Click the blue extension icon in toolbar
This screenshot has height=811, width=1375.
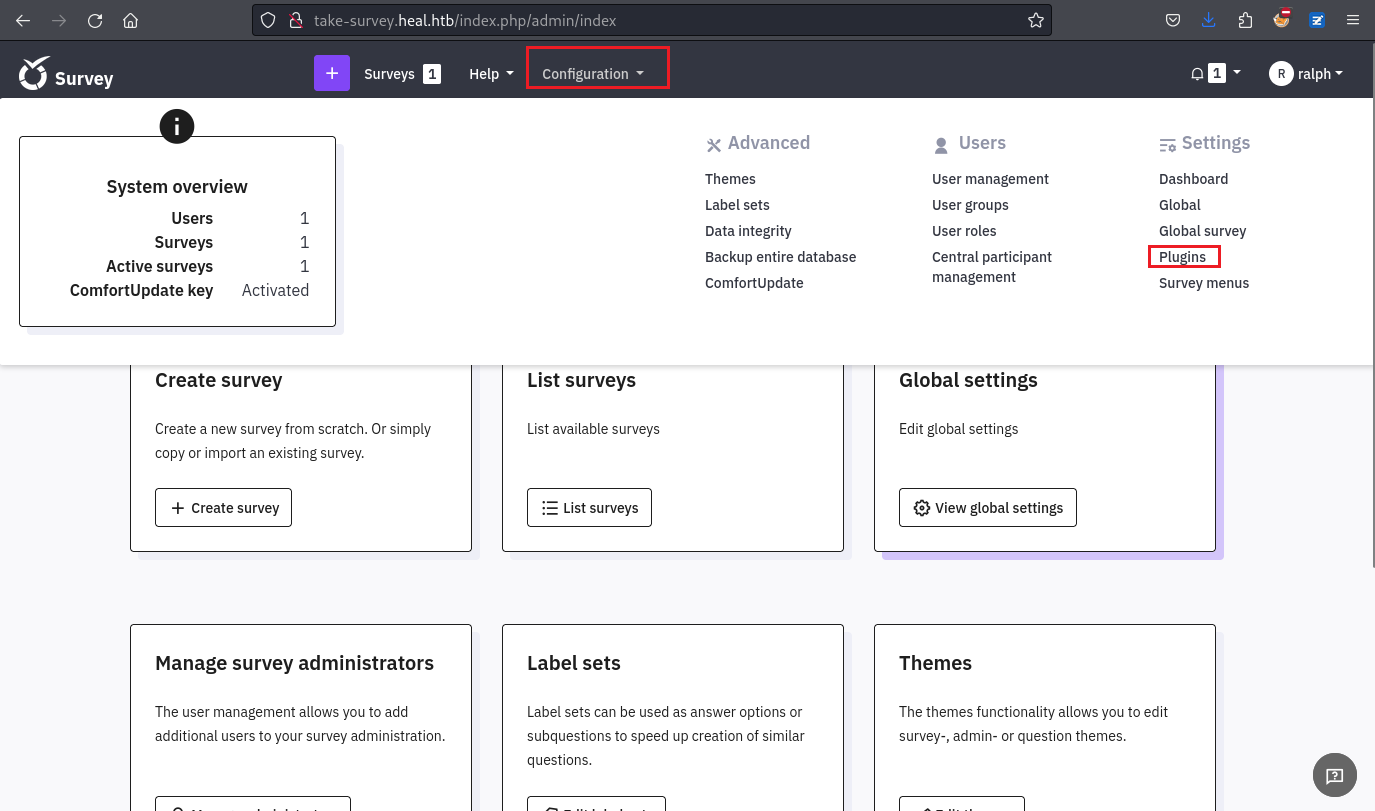point(1317,20)
